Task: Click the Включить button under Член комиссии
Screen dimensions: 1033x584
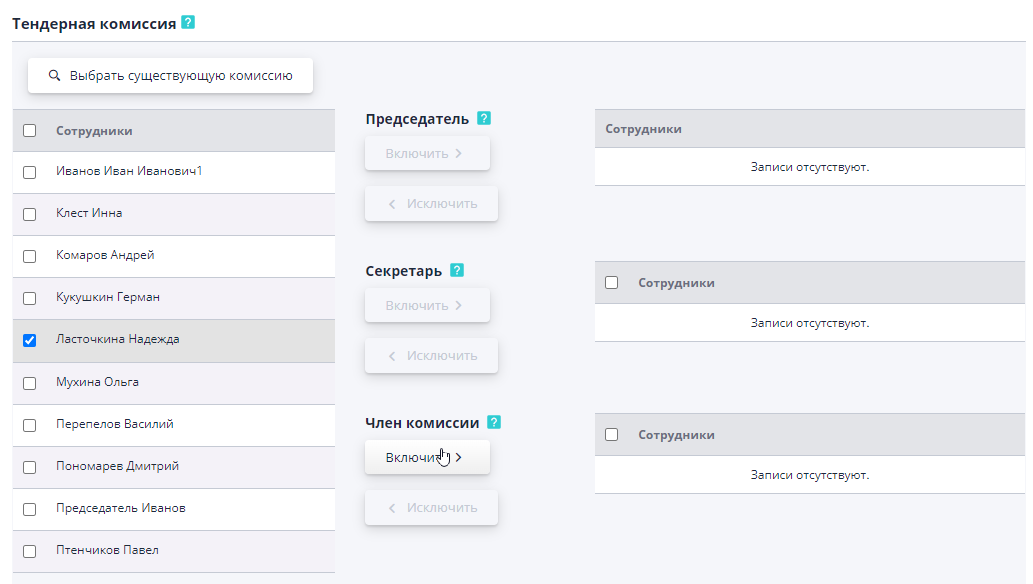Action: [x=427, y=456]
